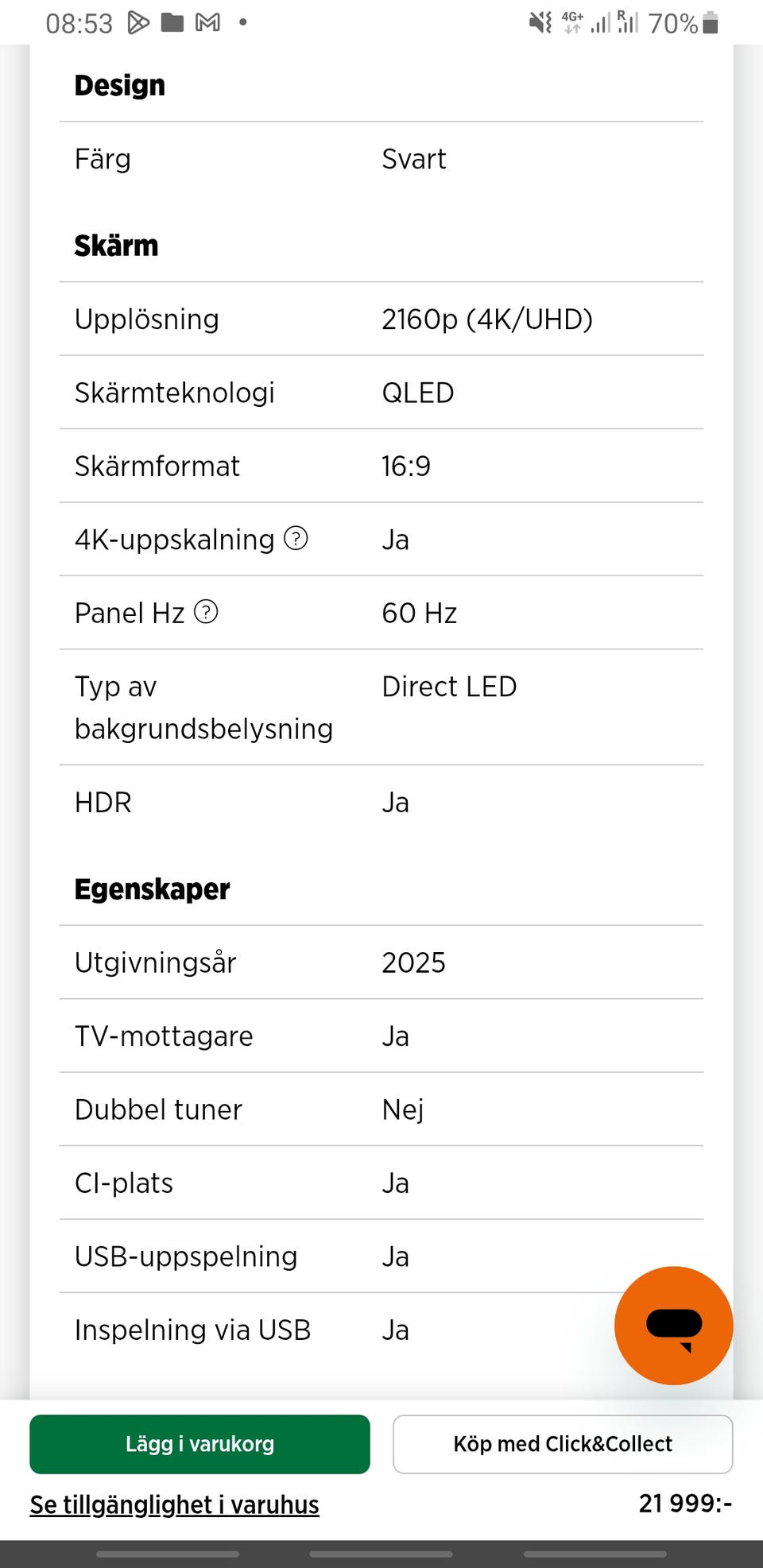Screen dimensions: 763x1568
Task: Tap the battery indicator icon
Action: click(x=711, y=23)
